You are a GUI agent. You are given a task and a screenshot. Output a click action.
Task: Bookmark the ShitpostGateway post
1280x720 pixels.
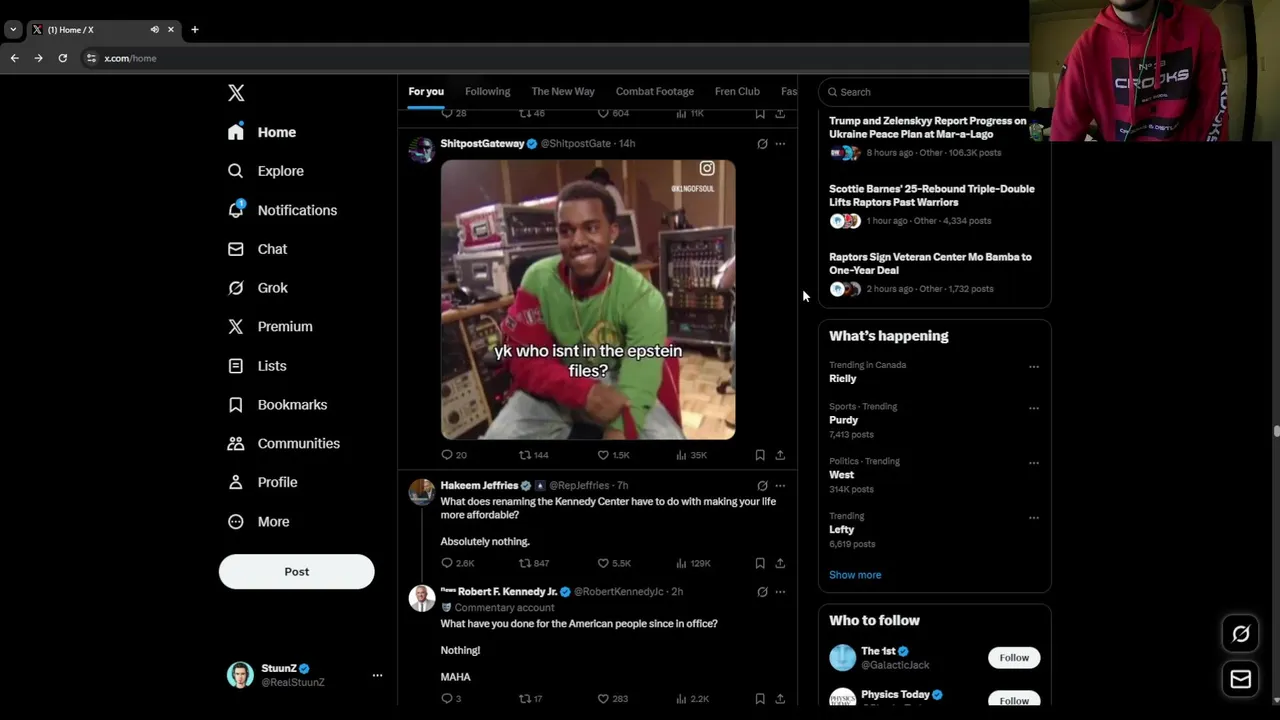760,455
